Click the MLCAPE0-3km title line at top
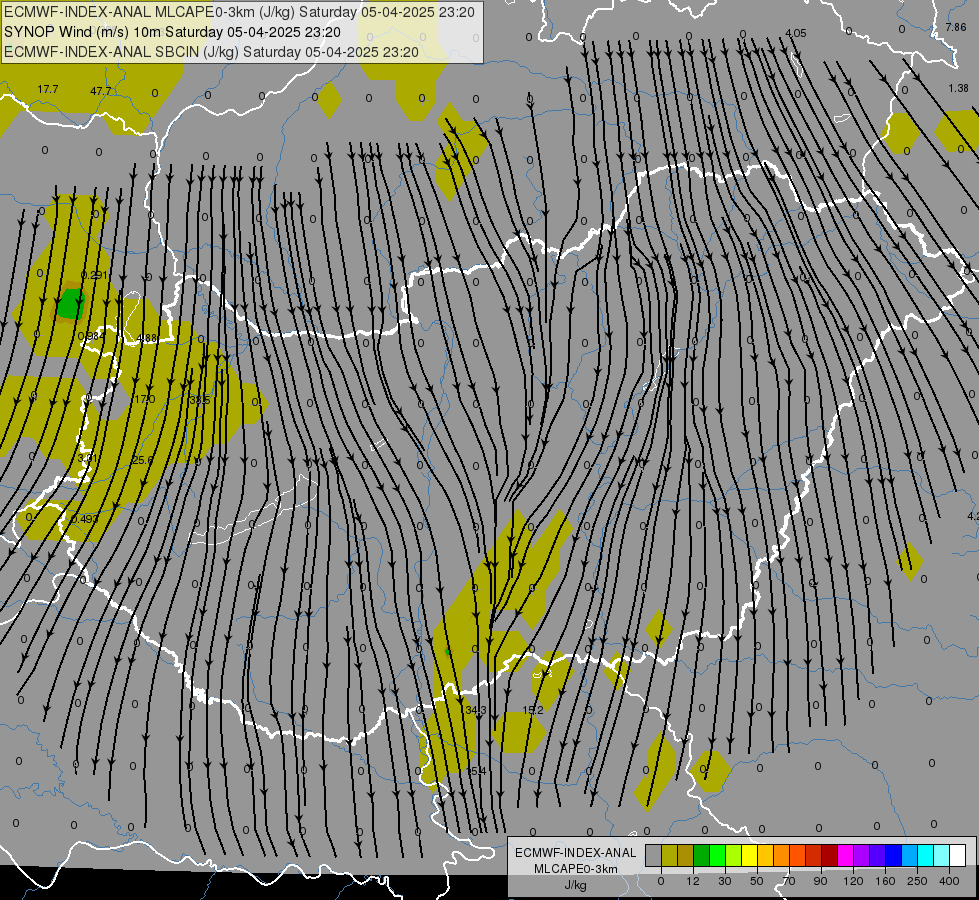The image size is (979, 900). point(239,12)
